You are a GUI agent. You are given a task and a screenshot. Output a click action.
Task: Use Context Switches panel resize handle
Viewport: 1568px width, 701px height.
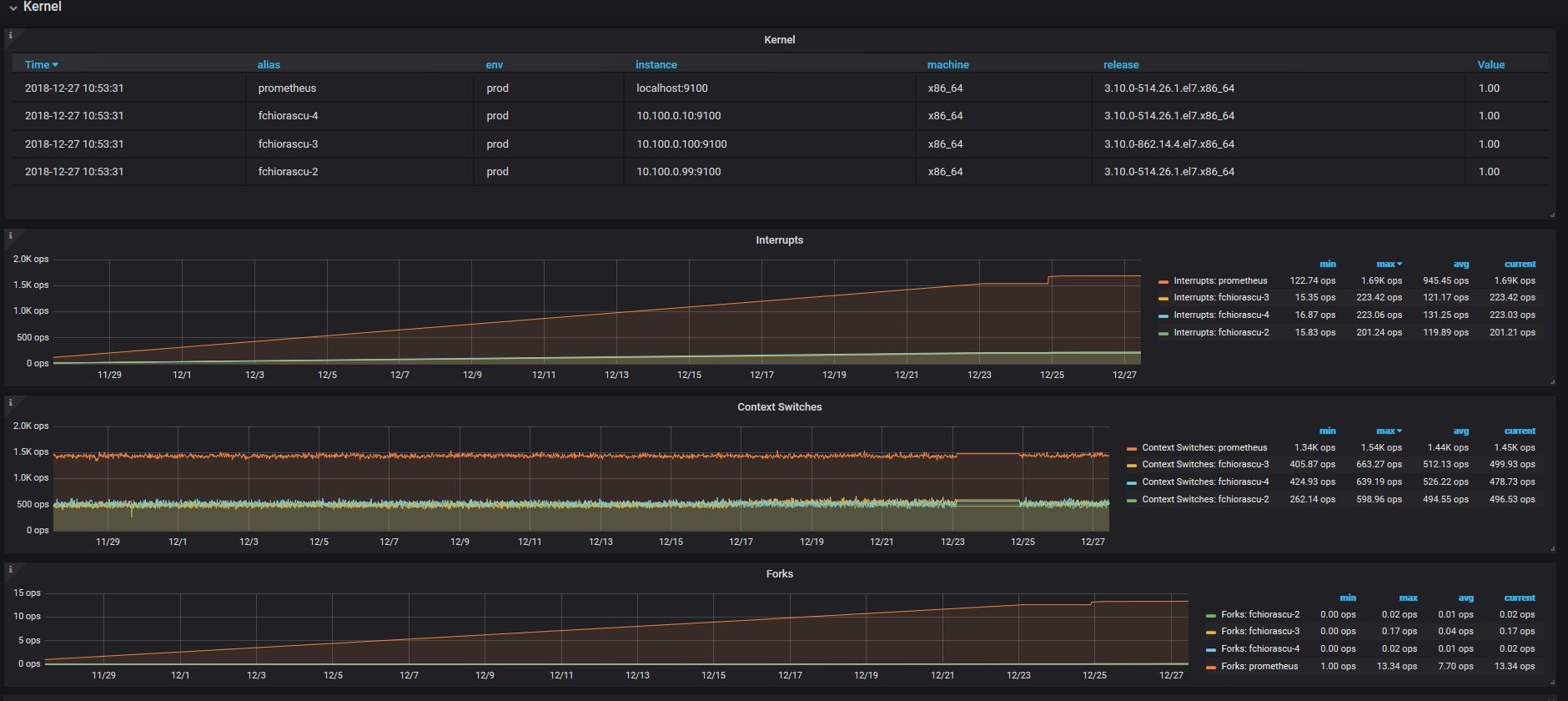[x=1551, y=549]
